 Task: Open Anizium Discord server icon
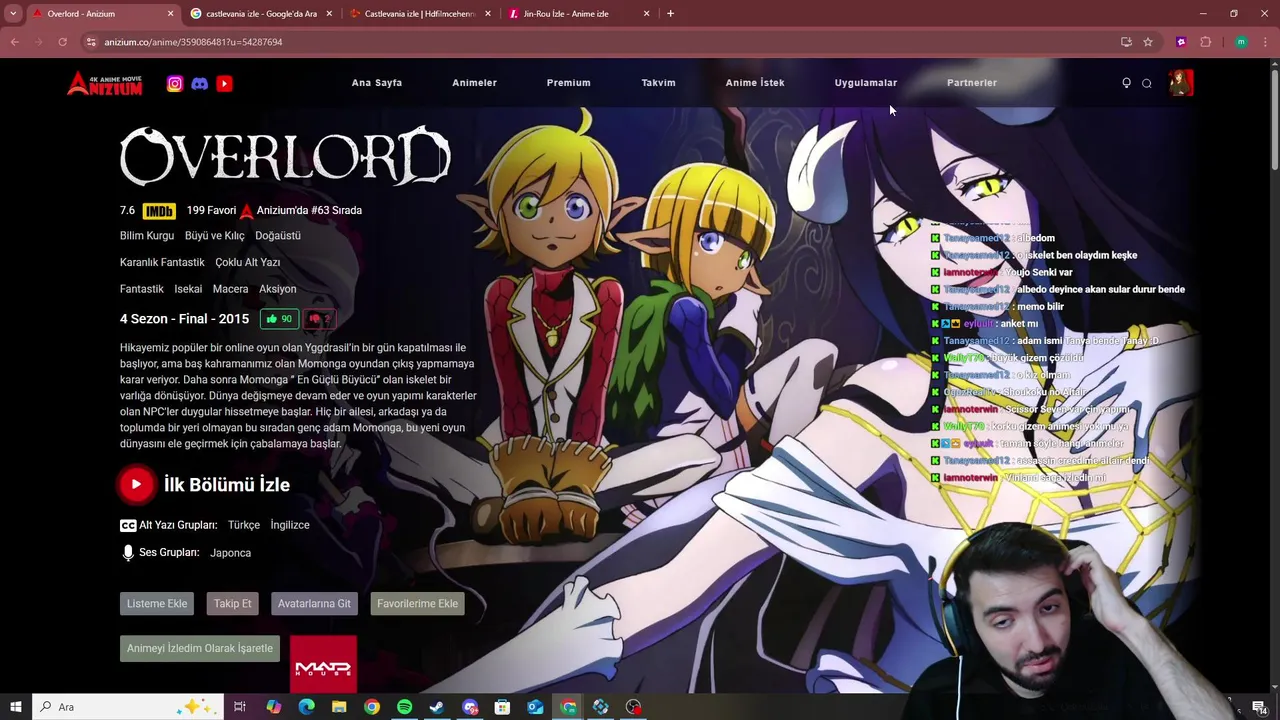(200, 84)
